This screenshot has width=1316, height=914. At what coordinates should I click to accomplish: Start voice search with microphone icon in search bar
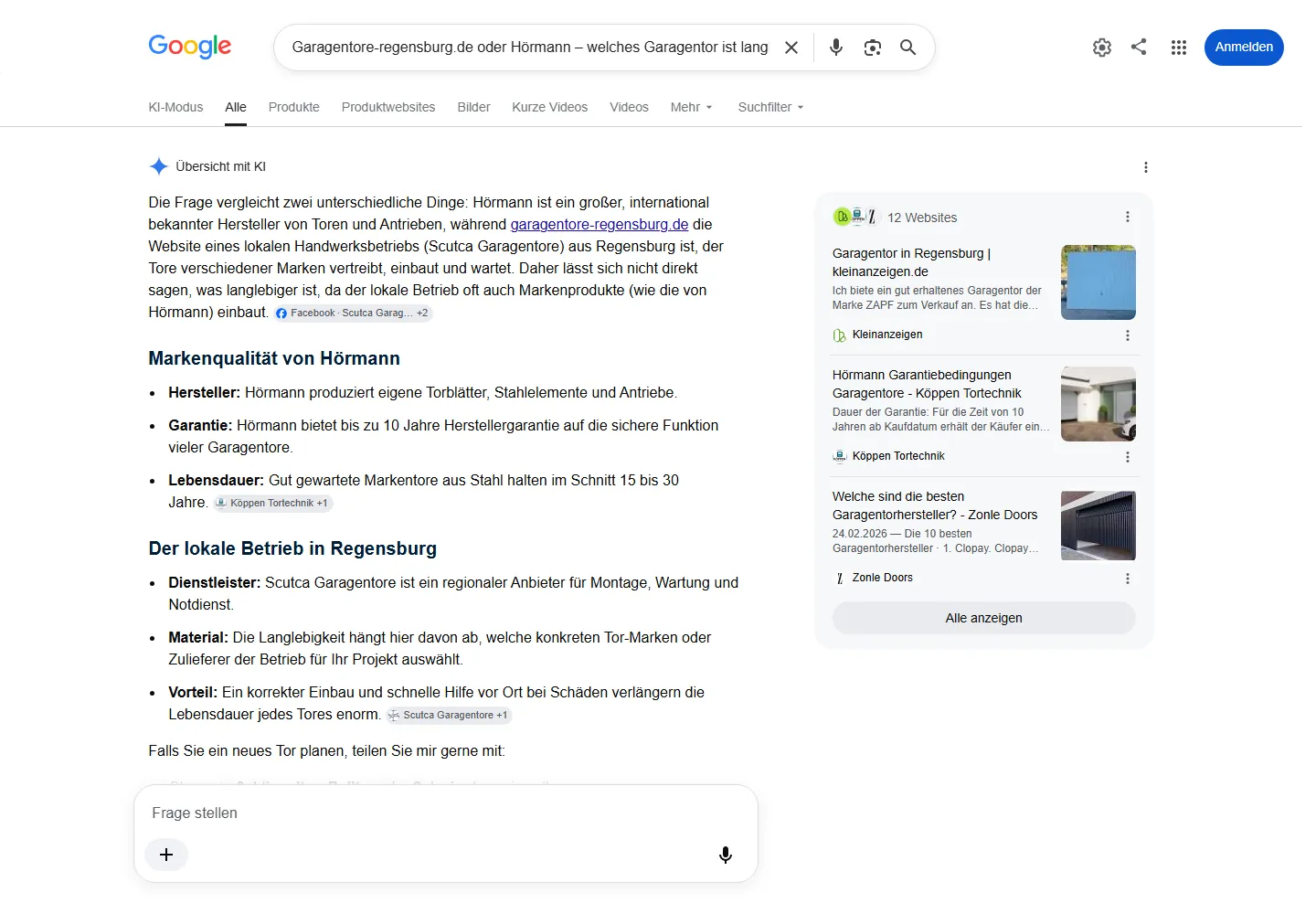coord(836,48)
